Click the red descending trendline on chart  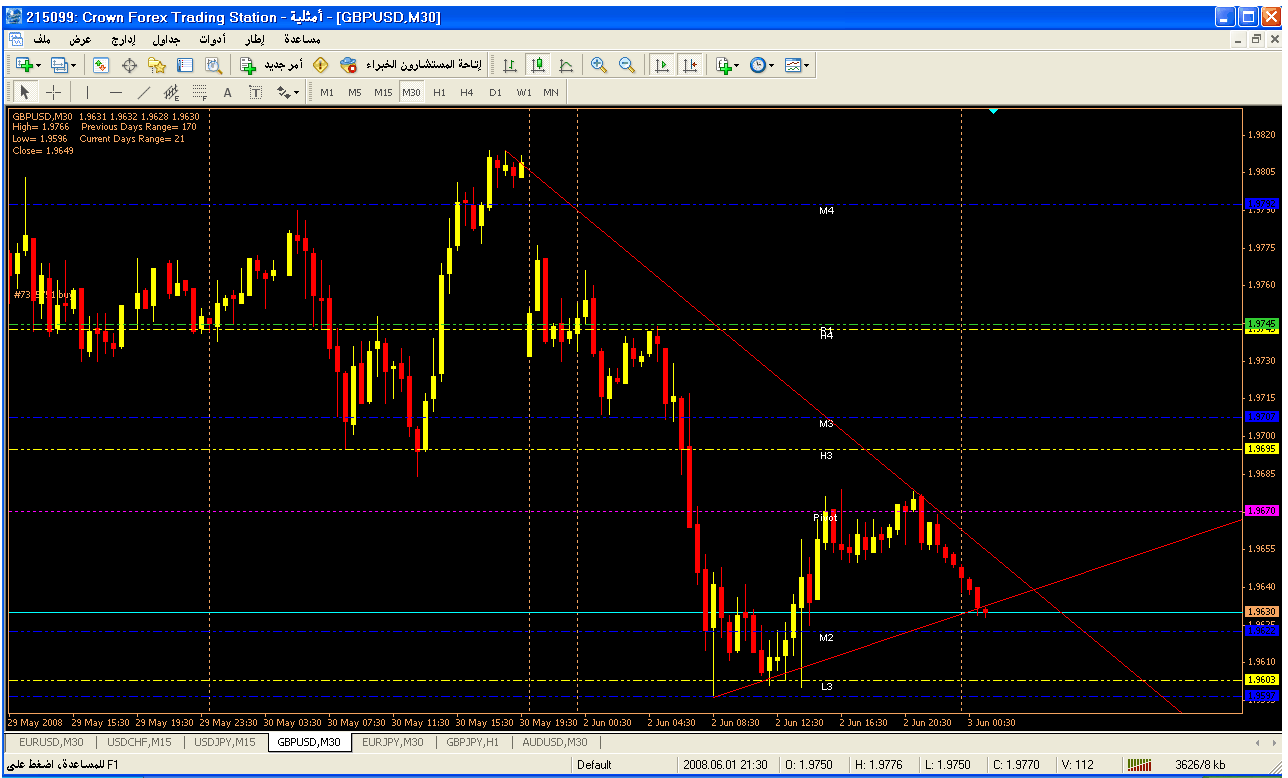(700, 313)
